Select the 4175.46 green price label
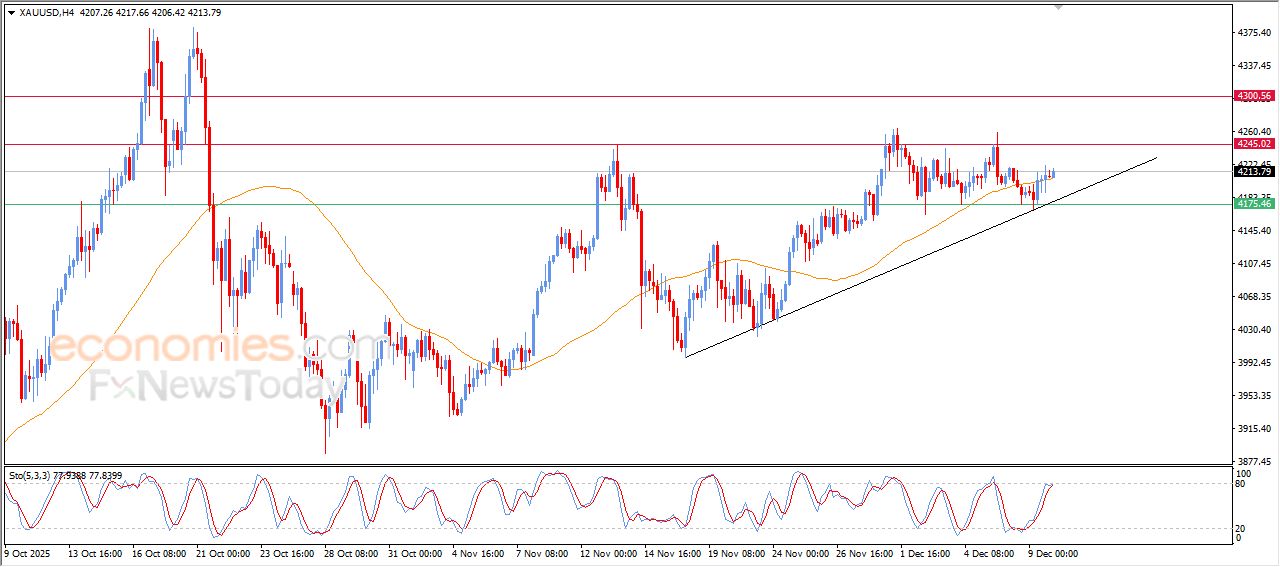Viewport: 1280px width, 567px height. point(1254,204)
